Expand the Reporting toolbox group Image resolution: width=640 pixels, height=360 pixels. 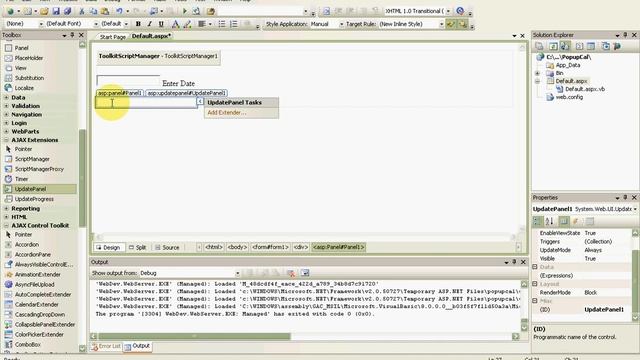click(x=7, y=209)
